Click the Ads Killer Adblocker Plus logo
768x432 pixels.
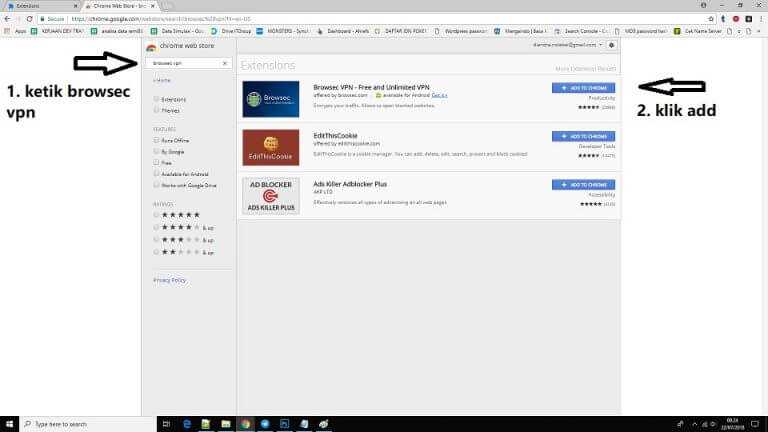pyautogui.click(x=271, y=196)
